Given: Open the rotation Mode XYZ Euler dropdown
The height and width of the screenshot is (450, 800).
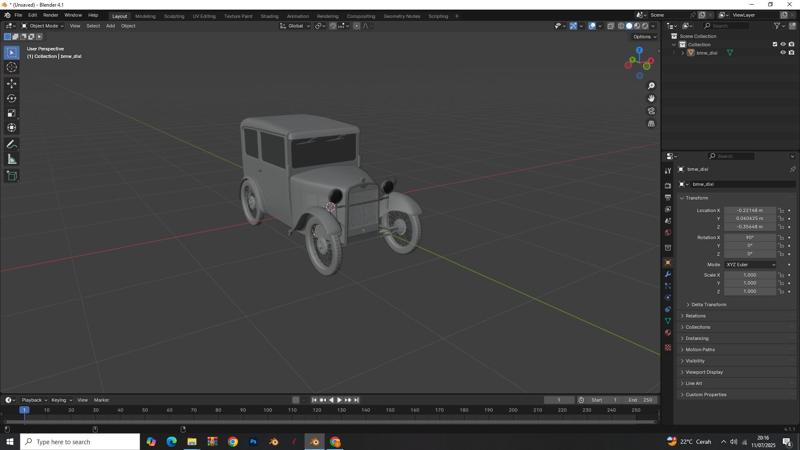Looking at the screenshot, I should pos(750,265).
